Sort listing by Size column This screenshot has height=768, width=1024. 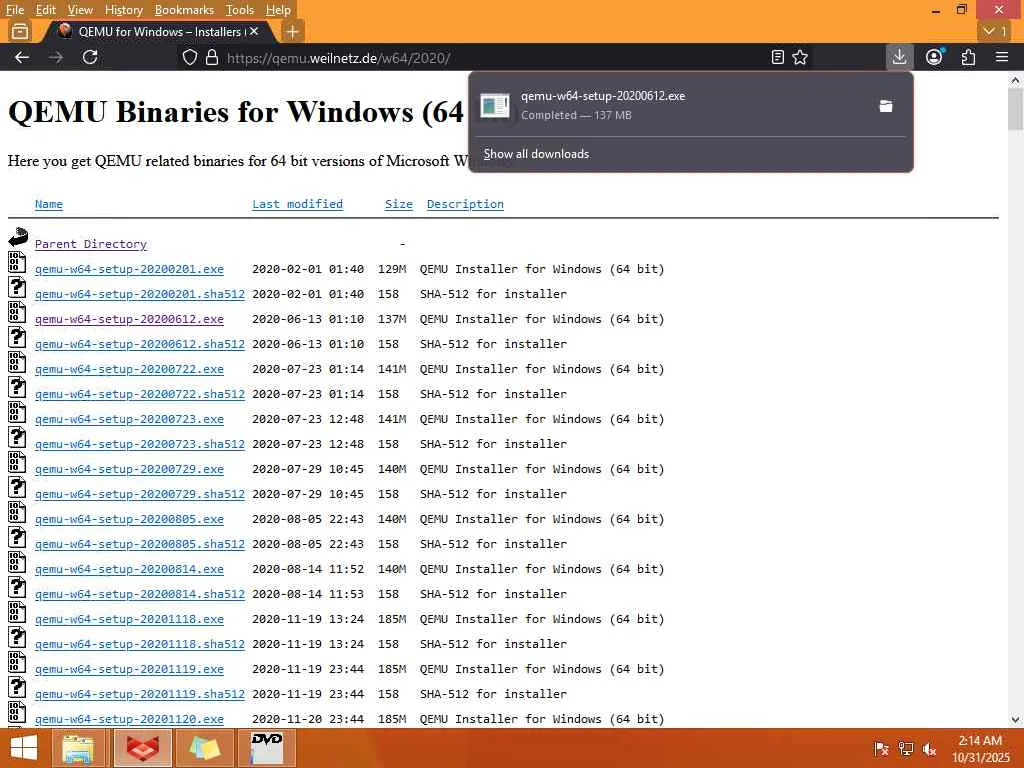(398, 204)
